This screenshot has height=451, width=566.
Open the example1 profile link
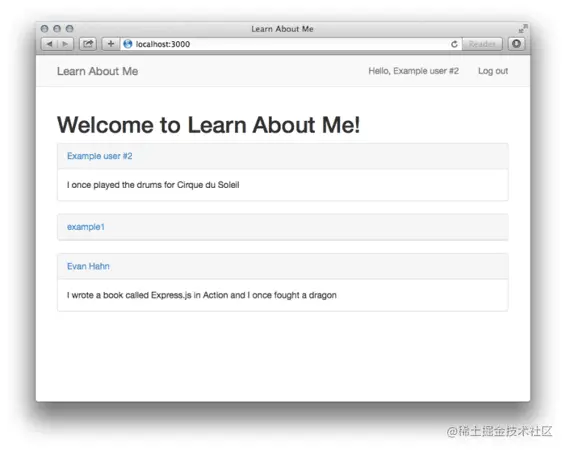(86, 227)
